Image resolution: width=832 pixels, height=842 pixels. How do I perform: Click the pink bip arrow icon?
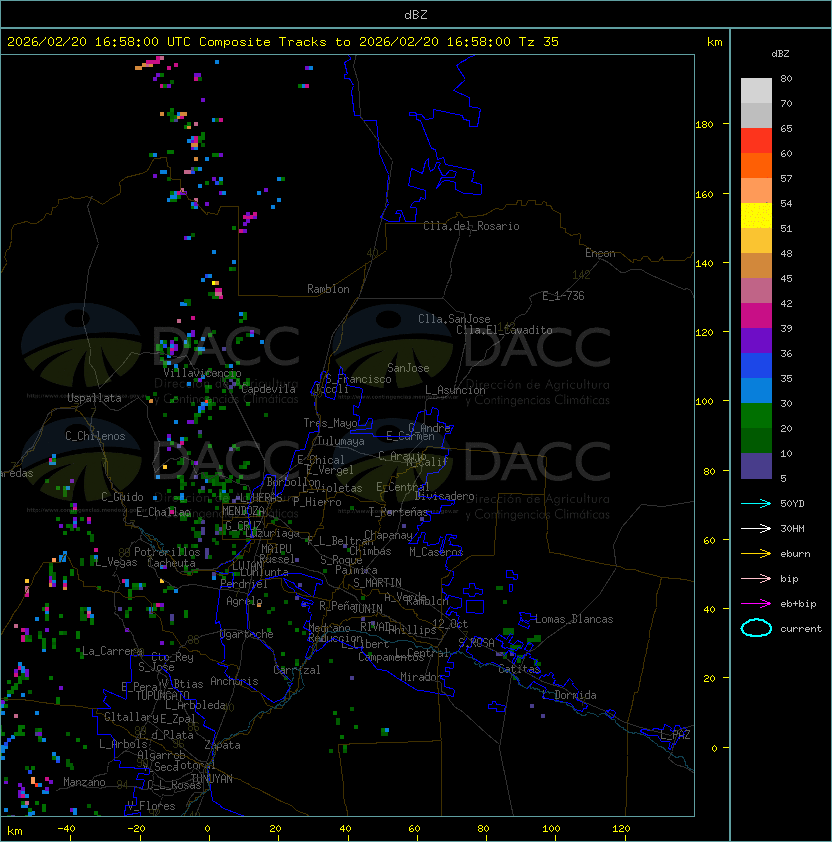pos(756,578)
